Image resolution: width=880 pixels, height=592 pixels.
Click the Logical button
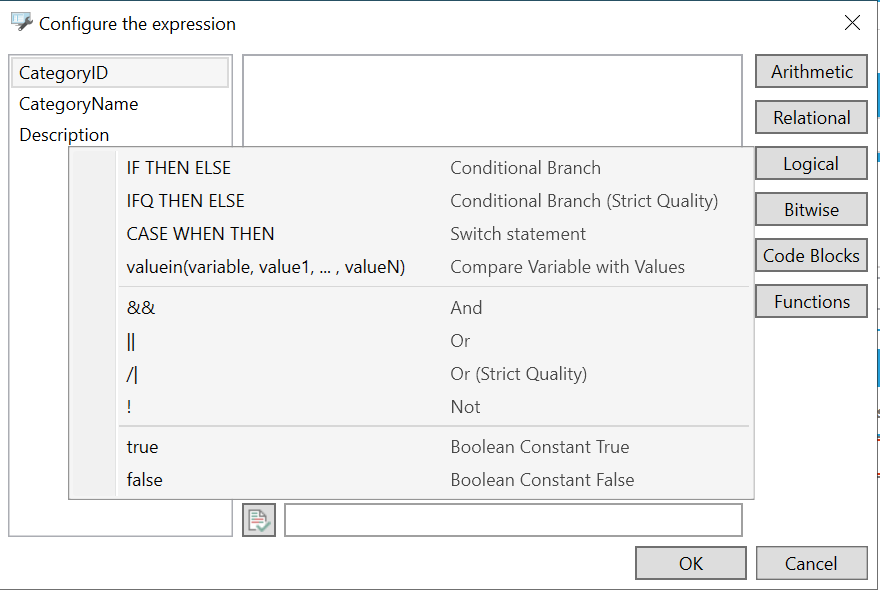click(811, 164)
